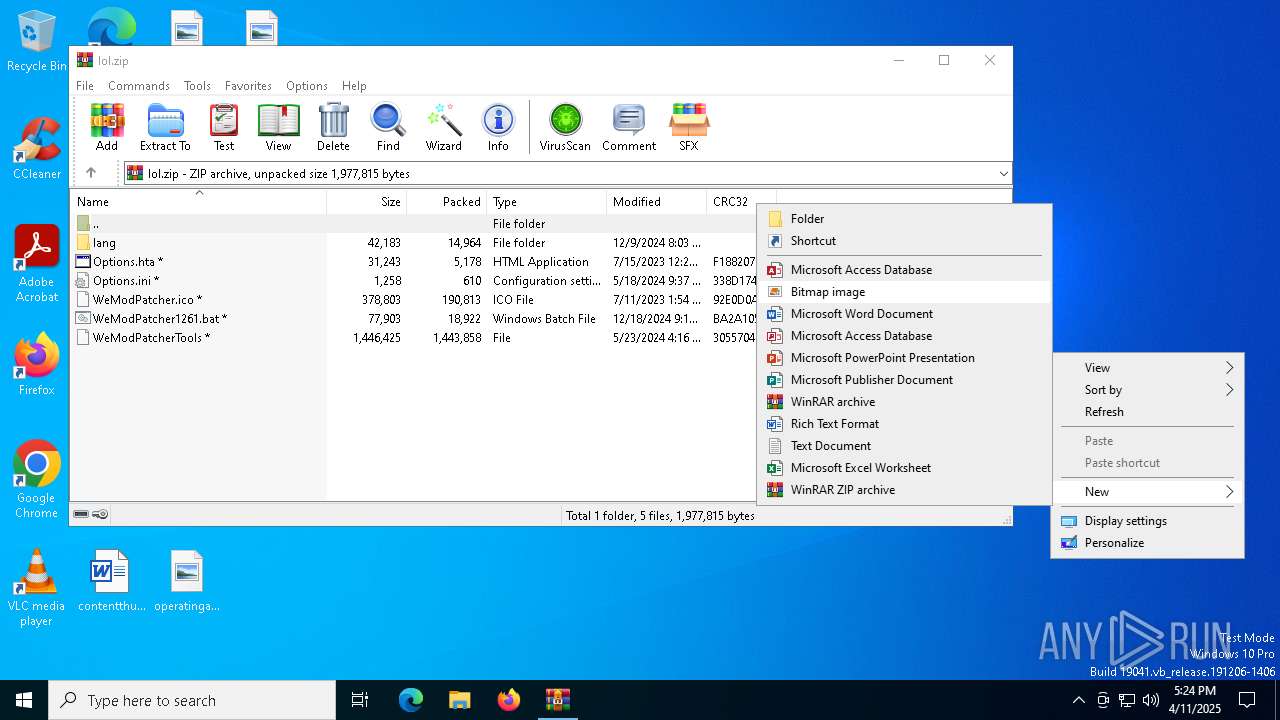
Task: Click the SFX toolbar icon
Action: click(689, 127)
